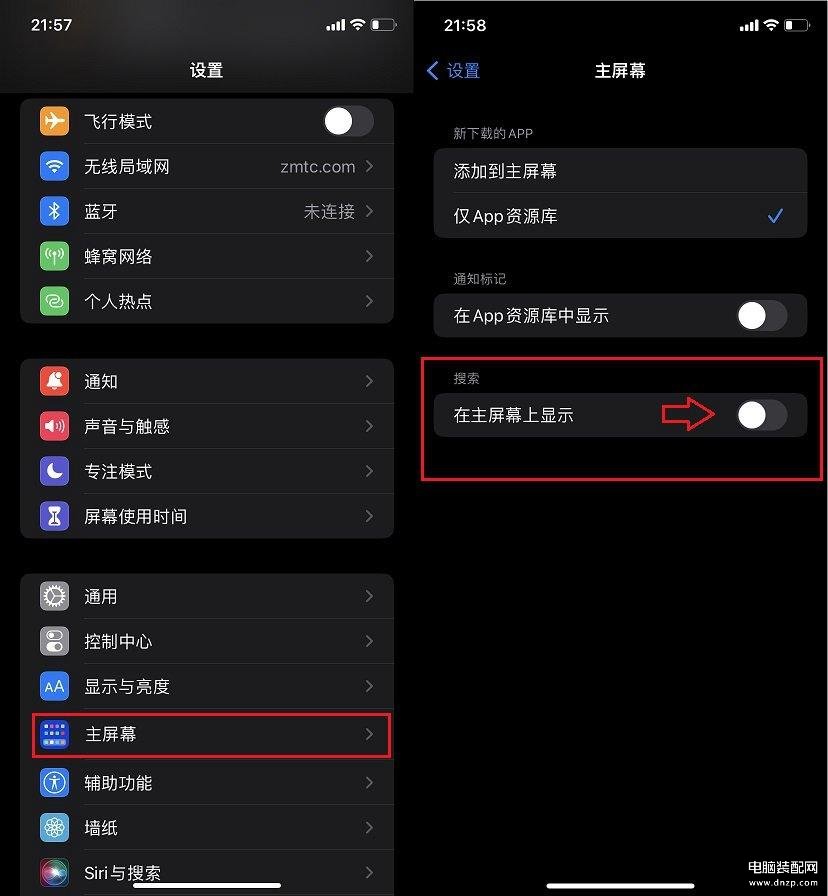The image size is (828, 896).
Task: Tap the 专注模式 moon icon
Action: point(54,471)
